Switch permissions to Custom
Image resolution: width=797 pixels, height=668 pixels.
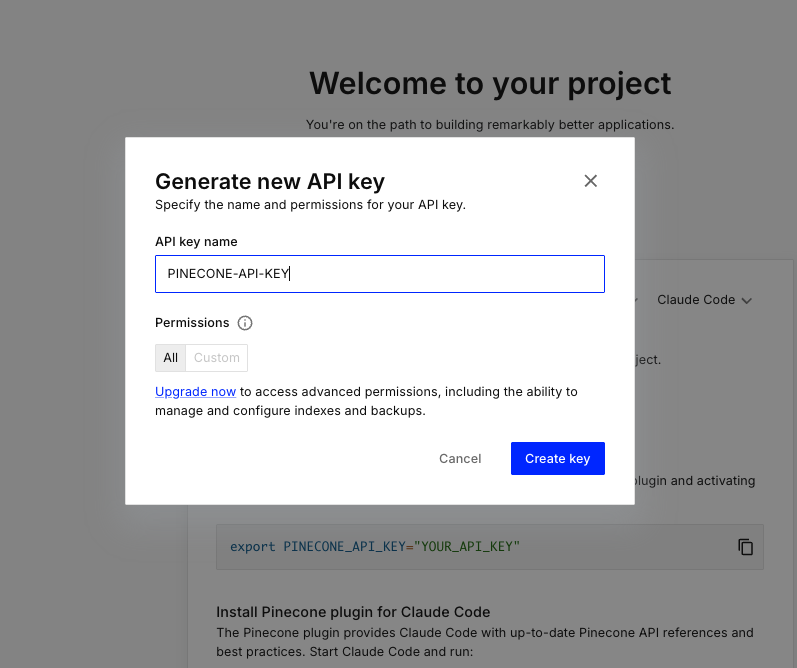(217, 358)
